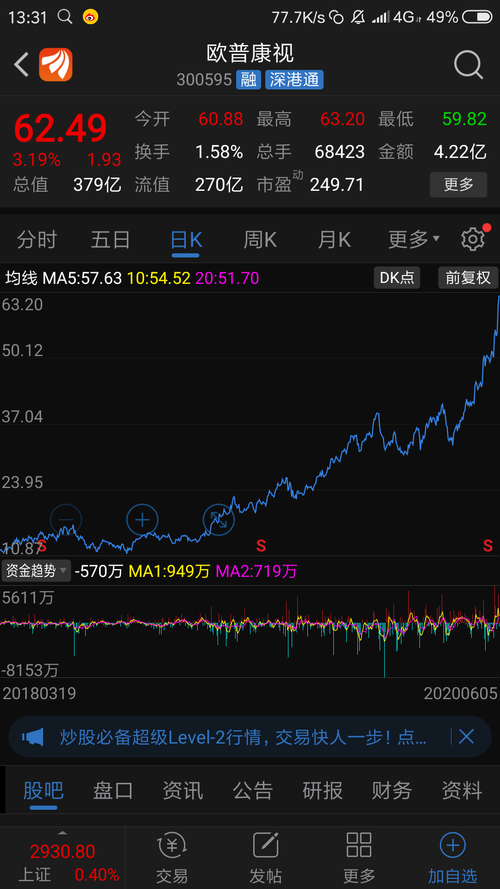The height and width of the screenshot is (889, 500).
Task: Tap the search magnifier at top right
Action: tap(468, 65)
